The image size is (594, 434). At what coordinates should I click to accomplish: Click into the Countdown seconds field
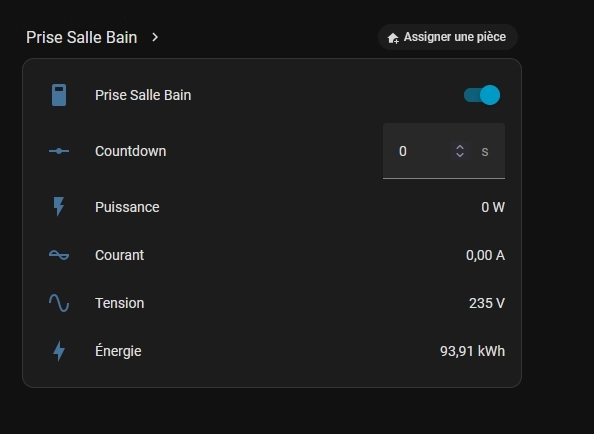(417, 151)
